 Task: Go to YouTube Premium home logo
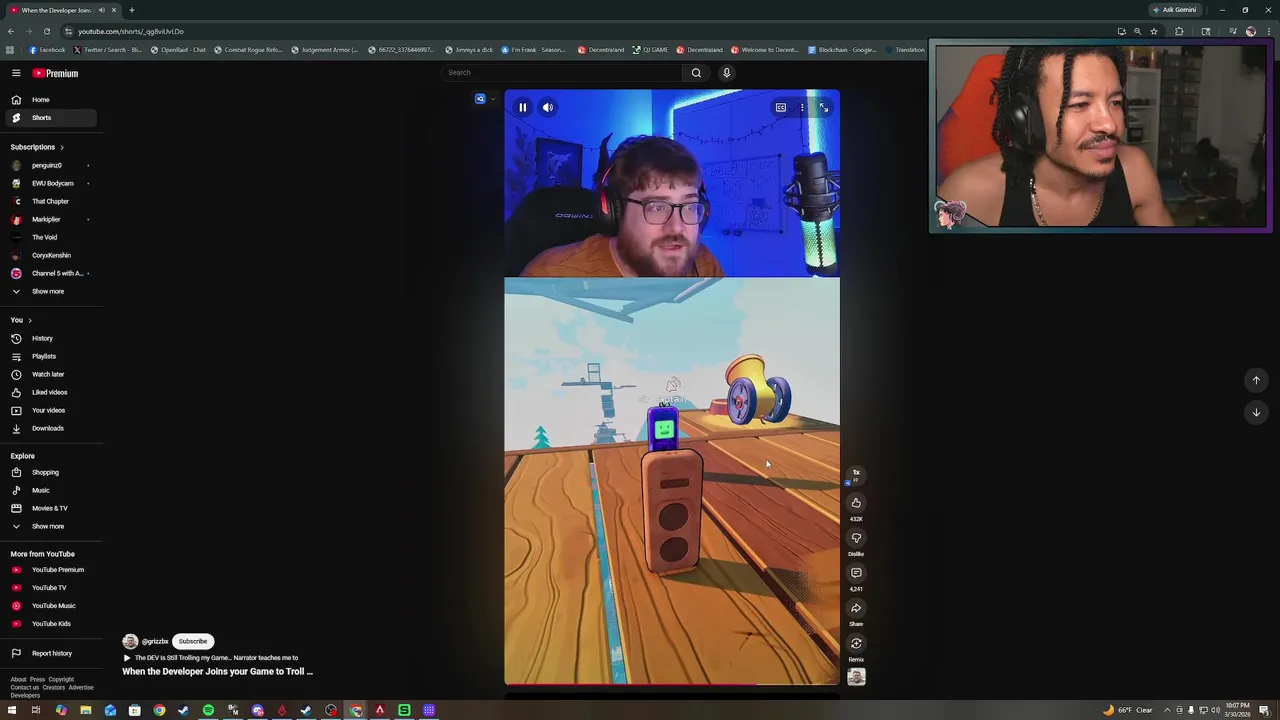point(55,73)
